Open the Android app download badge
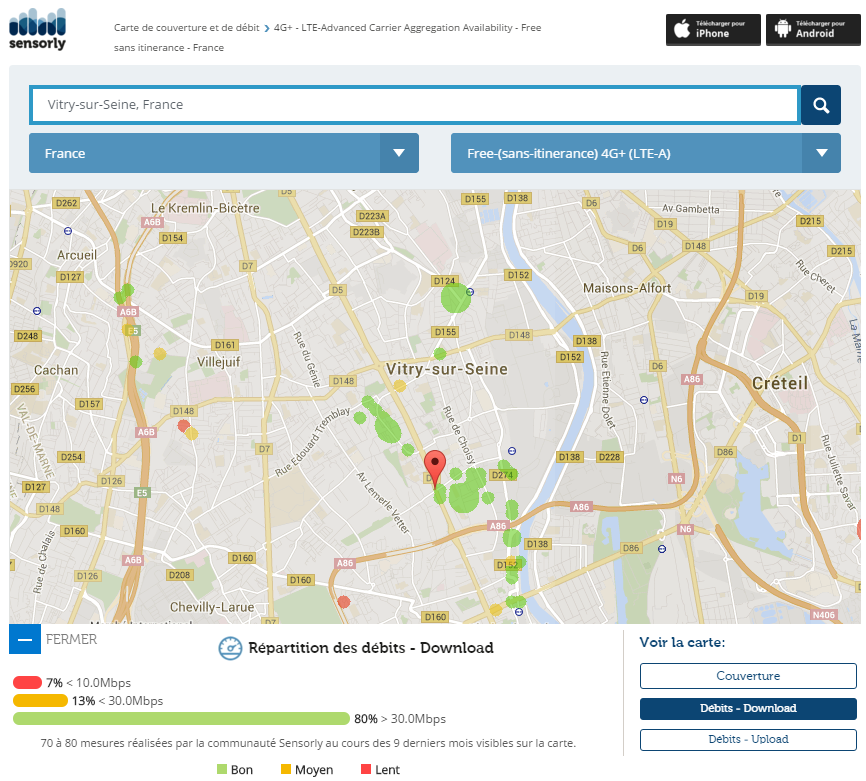The image size is (866, 781). (813, 29)
